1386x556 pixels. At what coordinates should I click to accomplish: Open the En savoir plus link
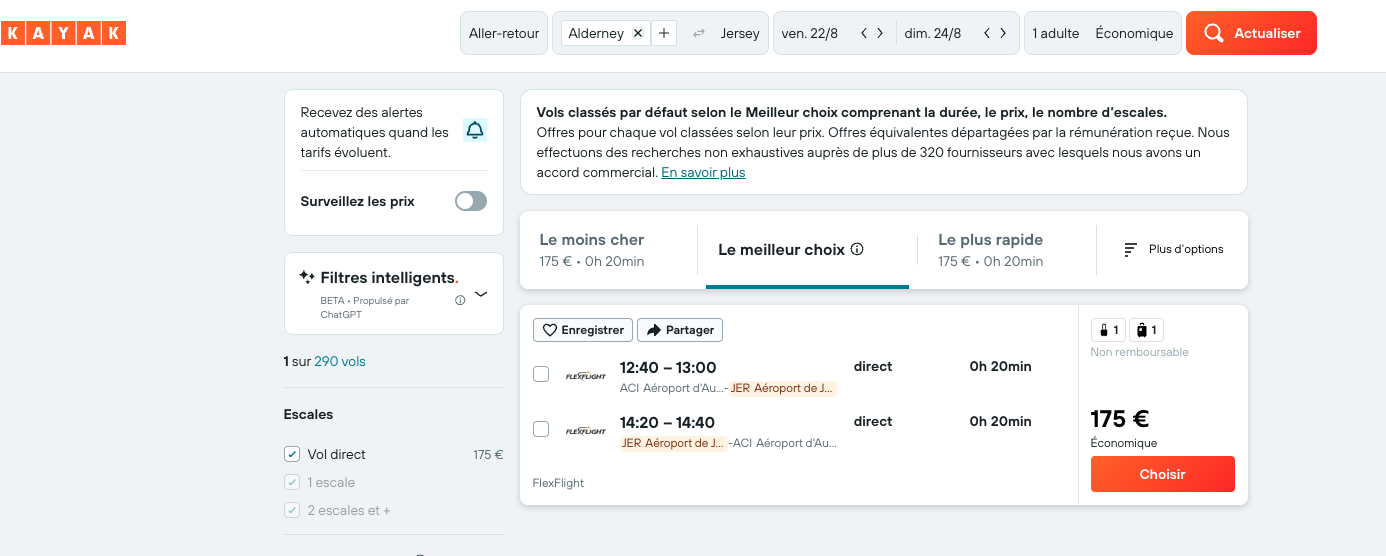coord(703,172)
